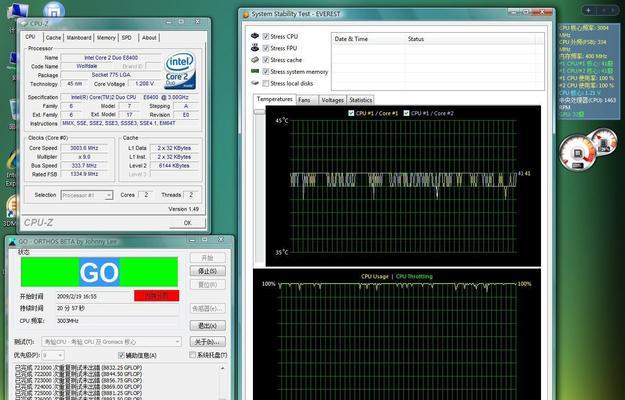Enable the 系统托盘(T) checkbox in ORTHOS
The width and height of the screenshot is (625, 400).
click(x=193, y=355)
